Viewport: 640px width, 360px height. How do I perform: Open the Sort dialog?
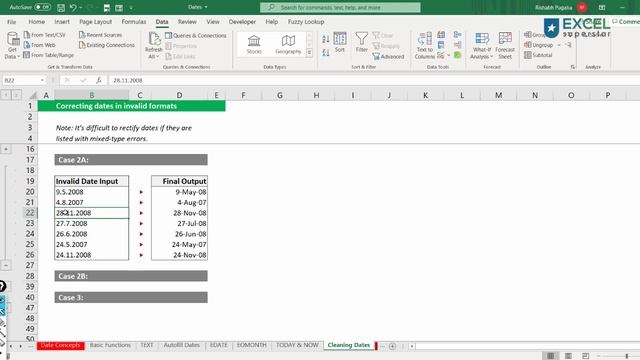[x=340, y=42]
